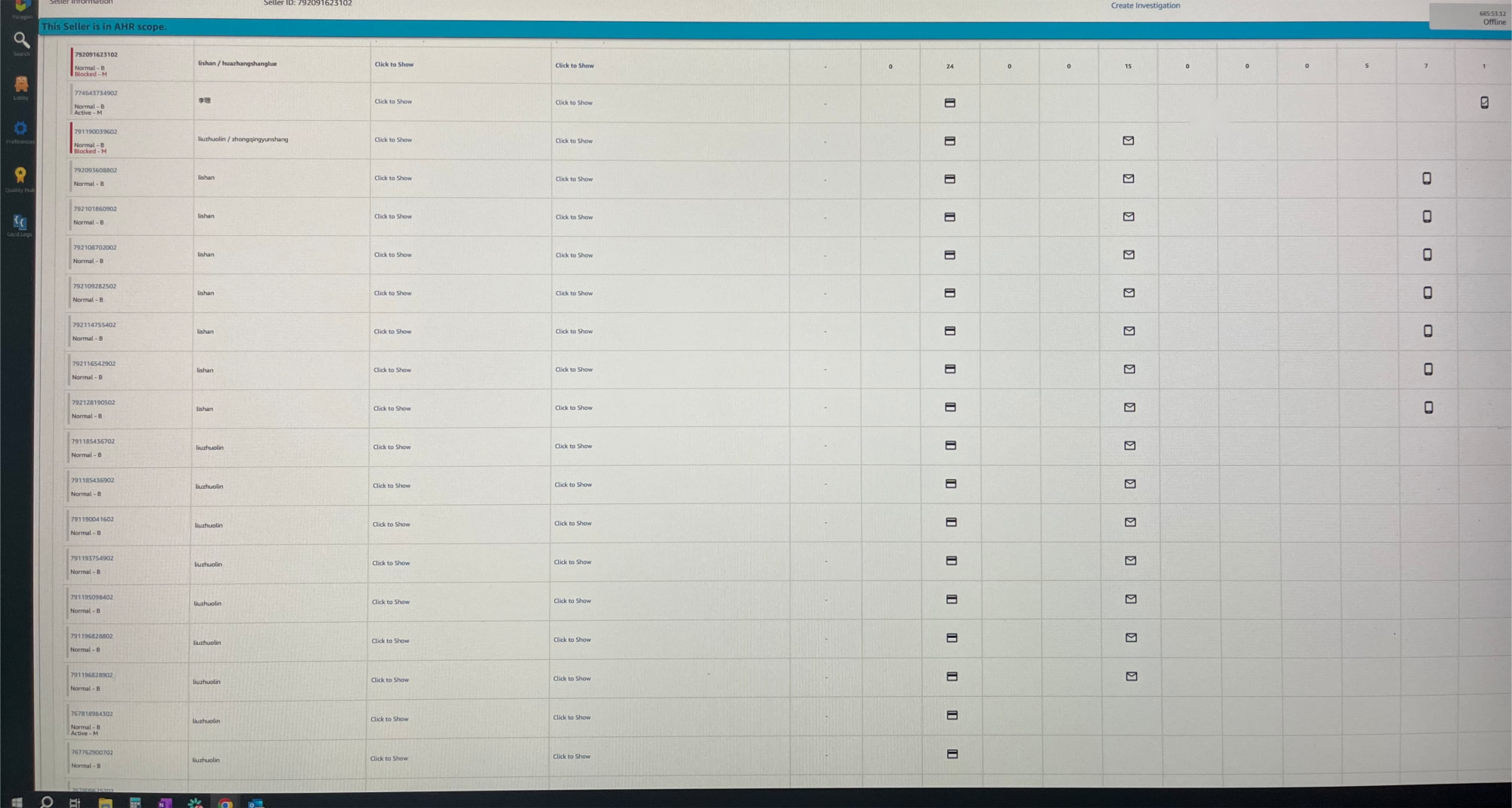
Task: Select seller ID 791190039602
Action: point(95,132)
